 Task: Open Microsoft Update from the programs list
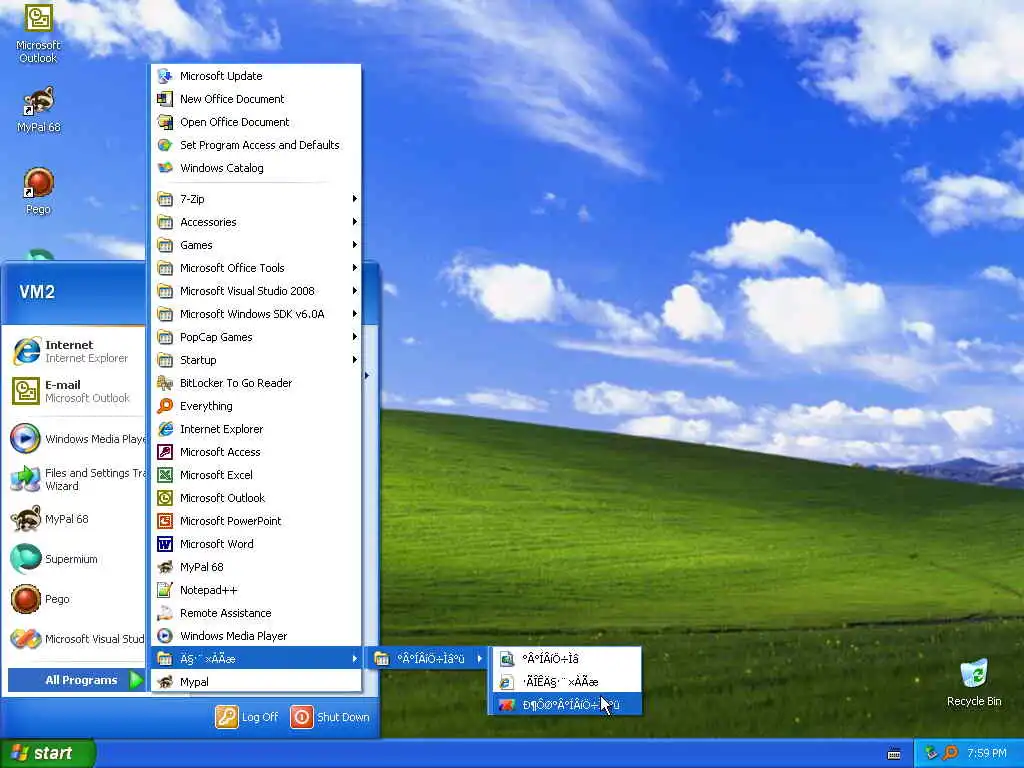[256, 76]
